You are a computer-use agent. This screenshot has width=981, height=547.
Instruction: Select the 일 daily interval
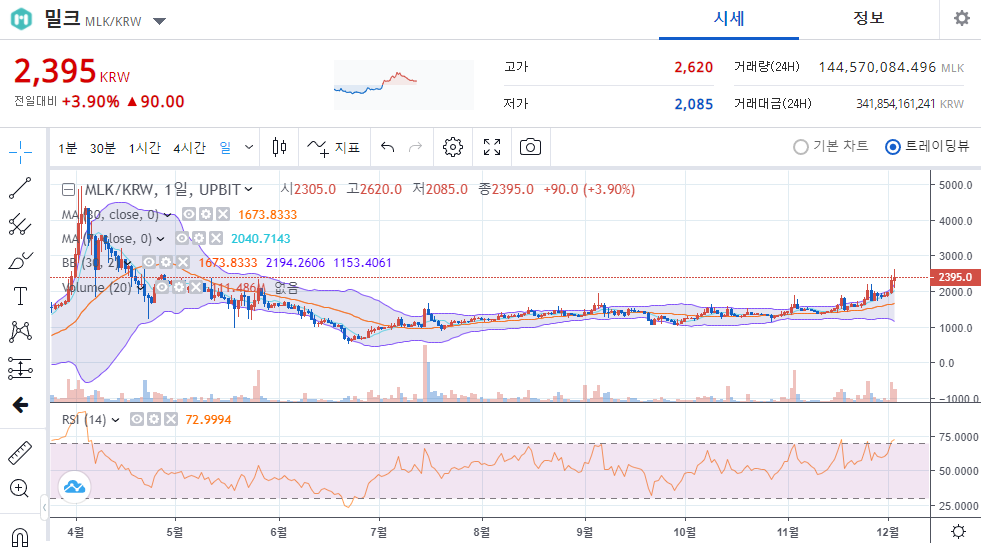(x=225, y=148)
